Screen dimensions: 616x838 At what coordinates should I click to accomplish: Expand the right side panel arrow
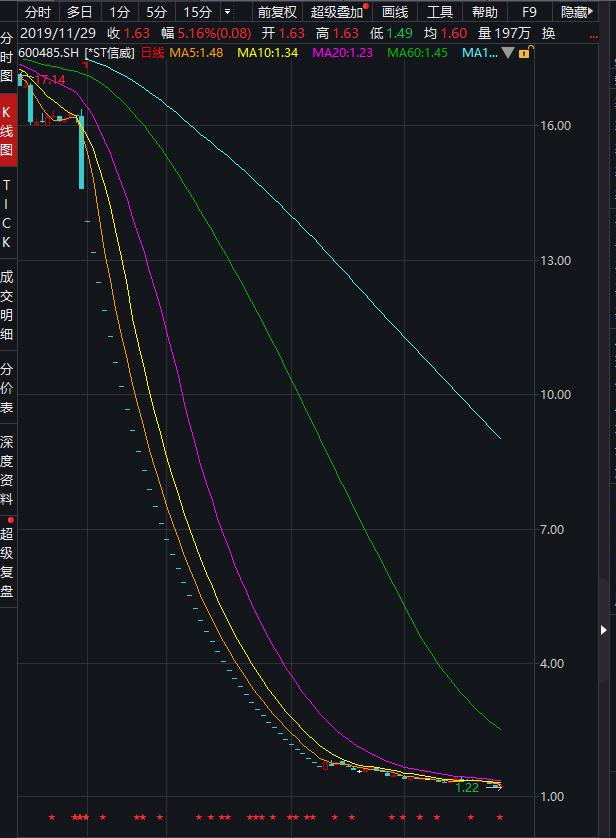click(x=604, y=629)
